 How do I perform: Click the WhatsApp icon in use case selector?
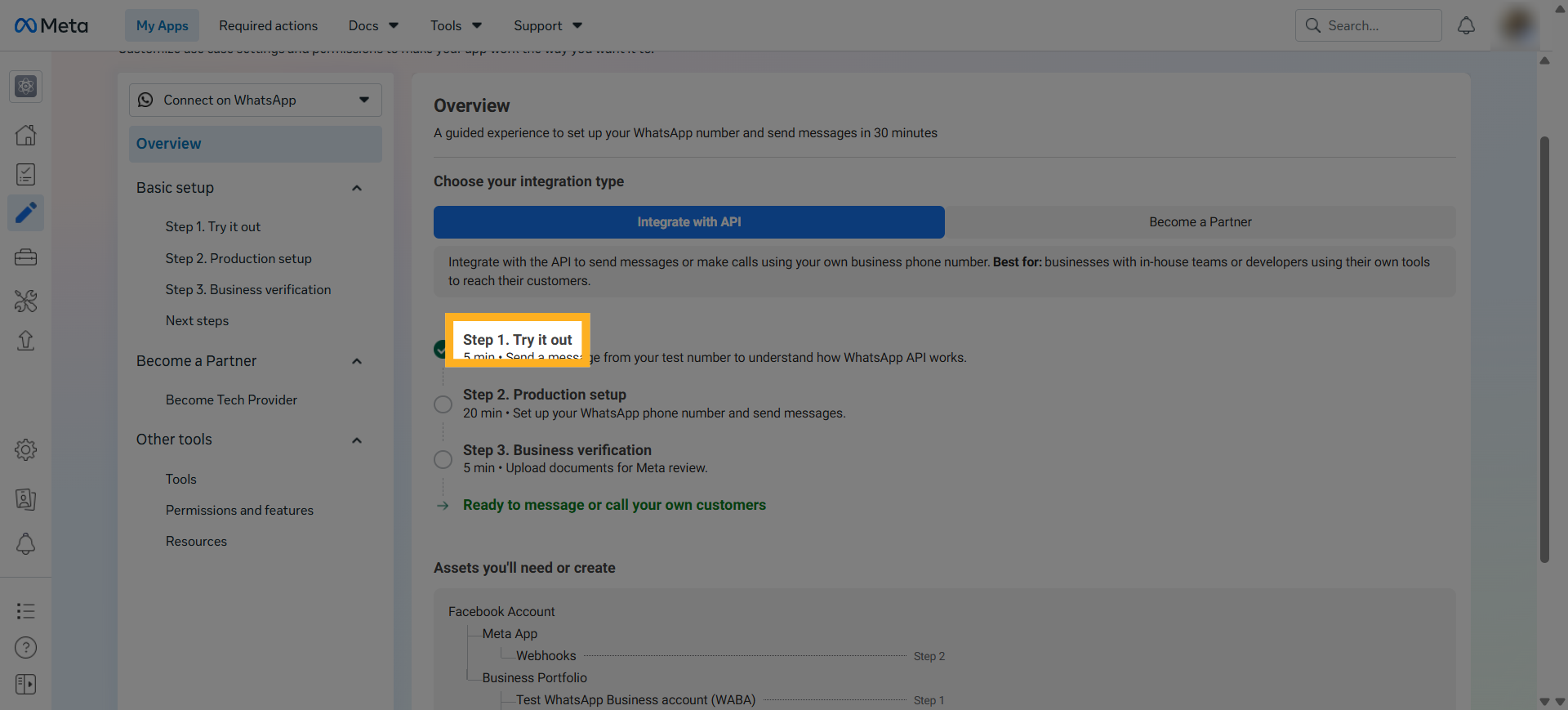(x=145, y=100)
